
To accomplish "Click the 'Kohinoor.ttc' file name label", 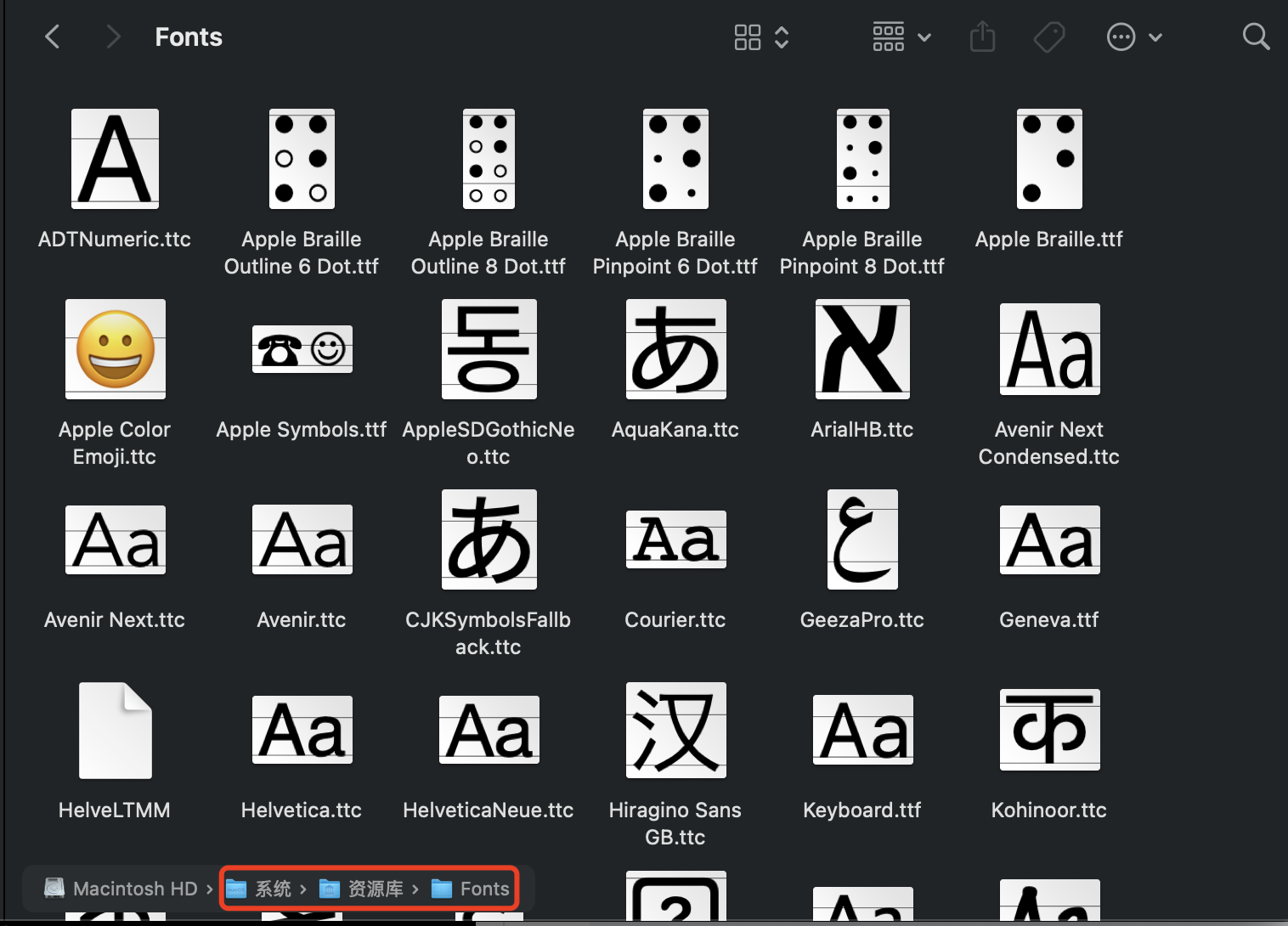I will [1049, 810].
